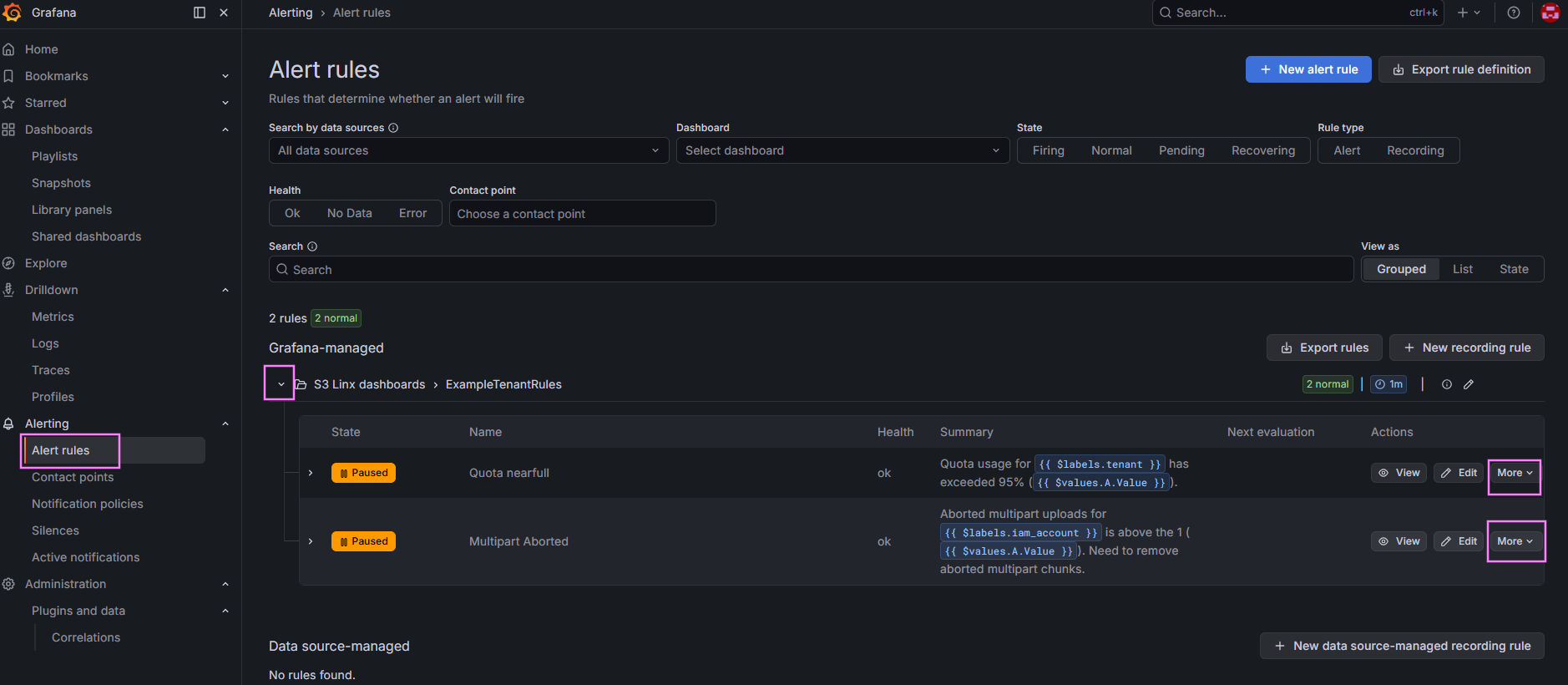Click the Grafana logo icon

pyautogui.click(x=12, y=13)
